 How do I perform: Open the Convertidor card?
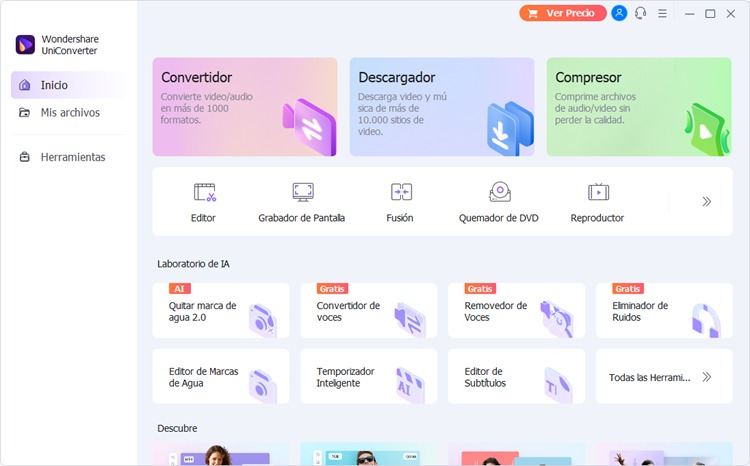pos(245,107)
